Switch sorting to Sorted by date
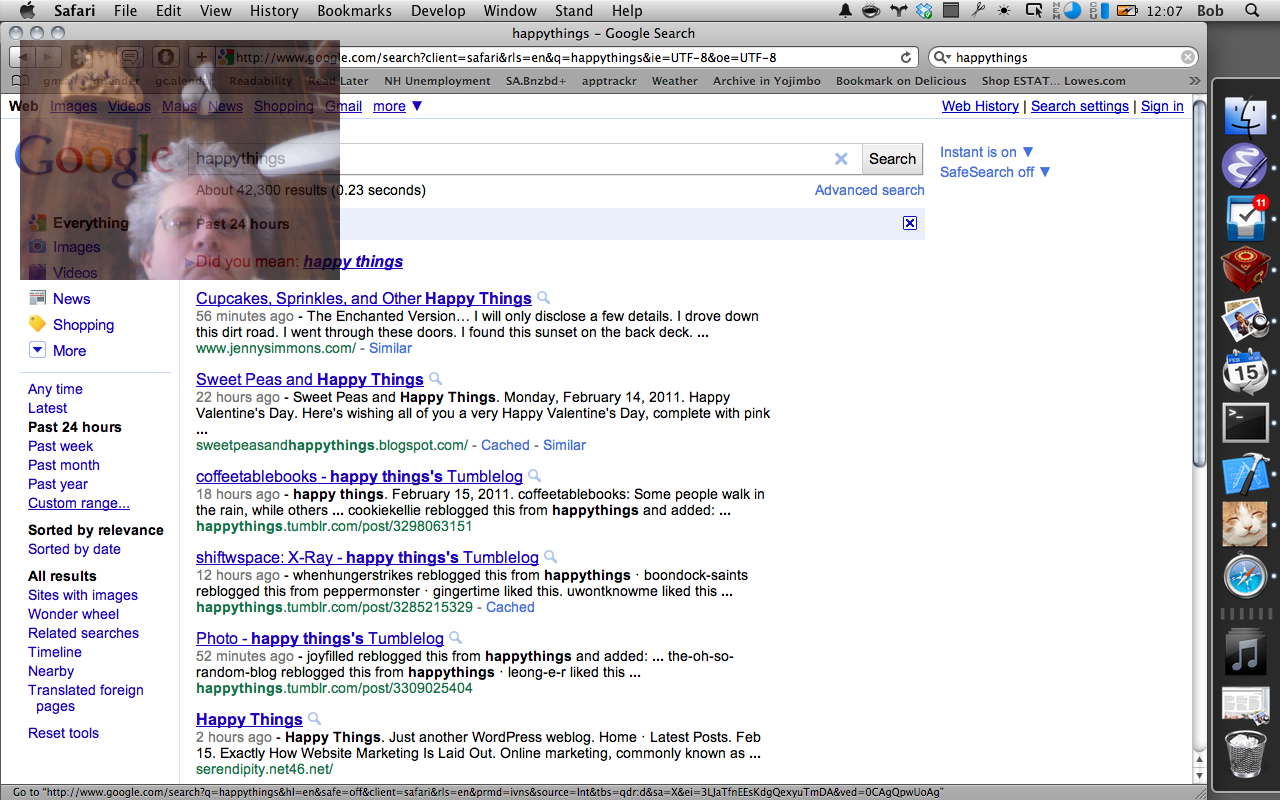Screen dimensions: 1280x800 click(x=74, y=549)
